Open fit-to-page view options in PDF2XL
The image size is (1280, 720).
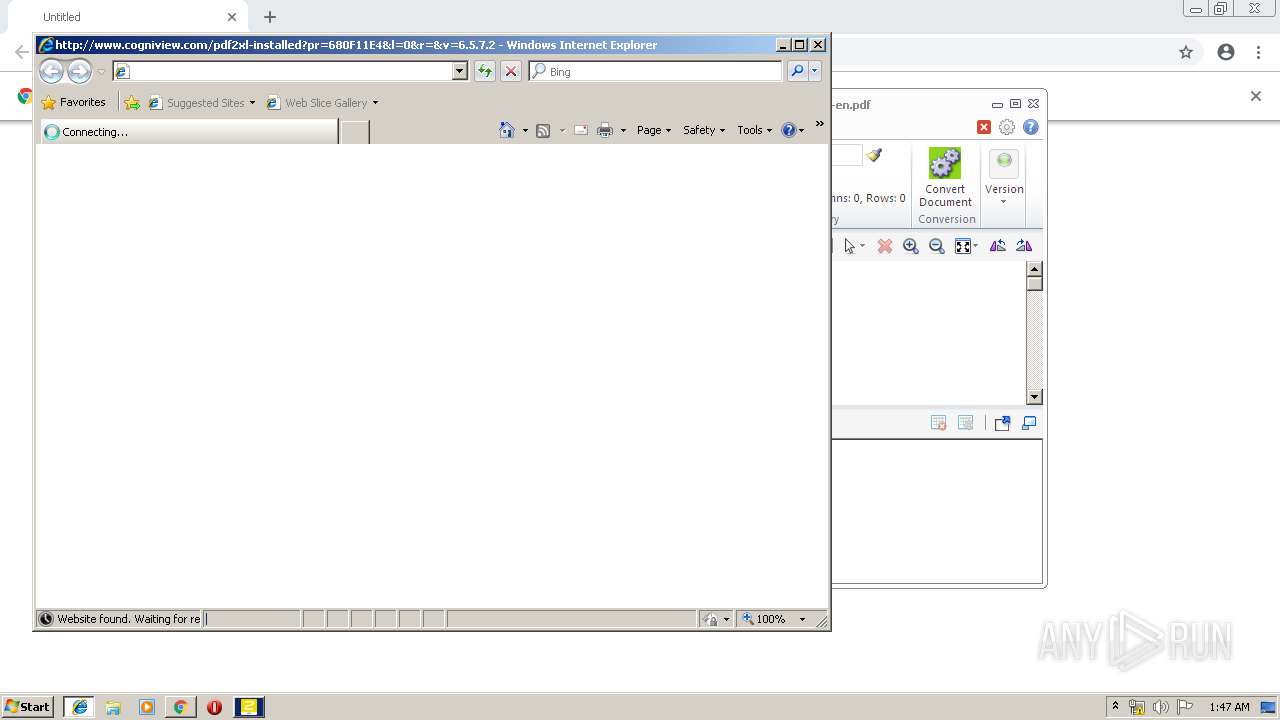[x=966, y=246]
